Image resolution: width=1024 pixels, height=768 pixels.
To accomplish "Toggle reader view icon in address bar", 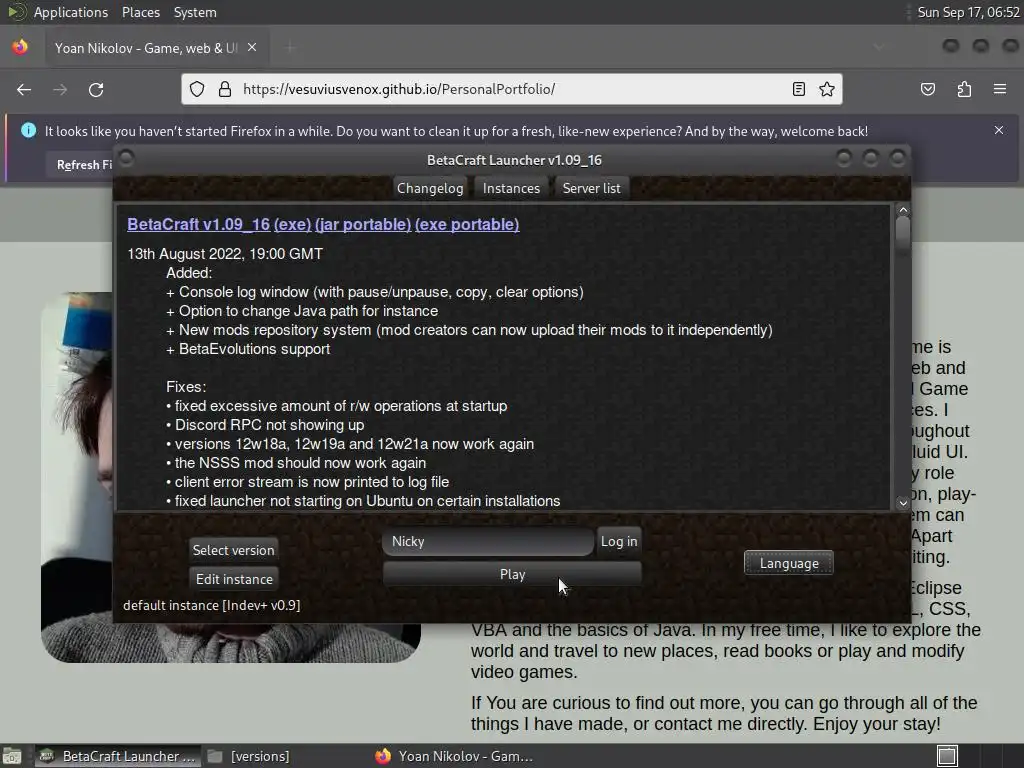I will pos(798,89).
